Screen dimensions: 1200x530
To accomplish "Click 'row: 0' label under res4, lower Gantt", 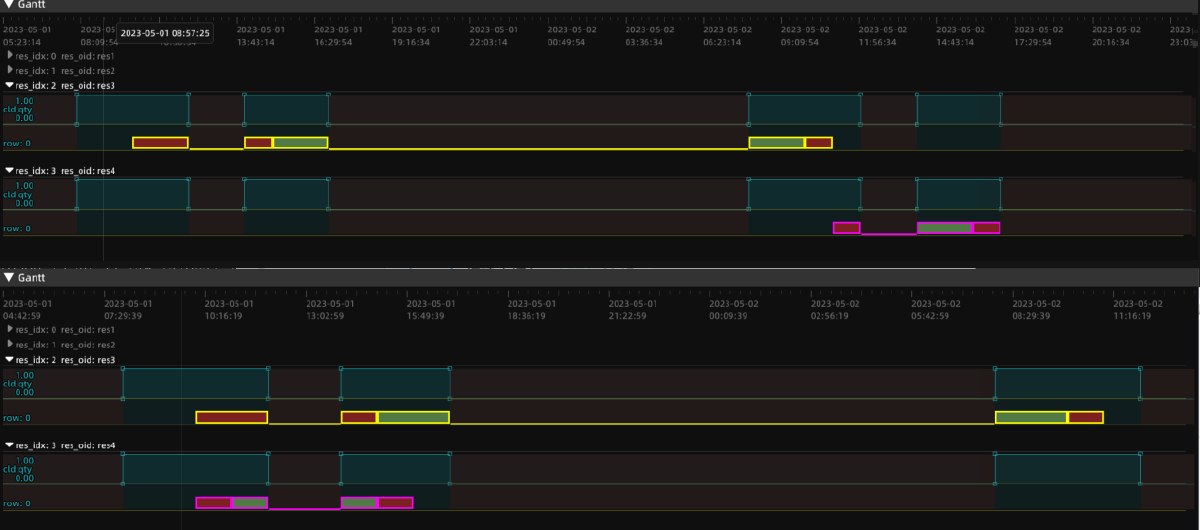I will click(16, 503).
